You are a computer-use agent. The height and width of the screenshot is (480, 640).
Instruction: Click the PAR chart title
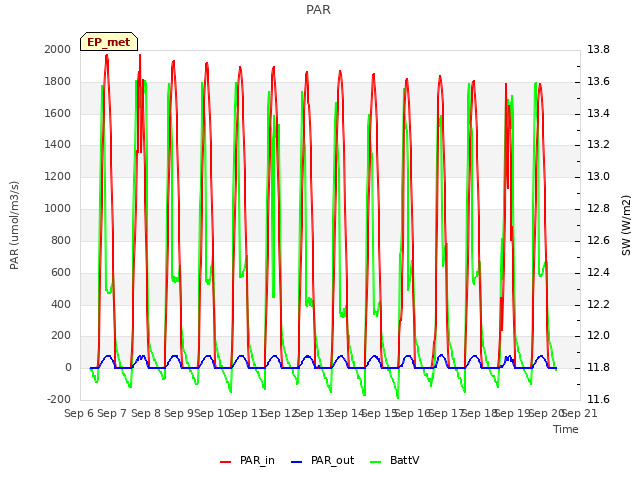tap(318, 9)
